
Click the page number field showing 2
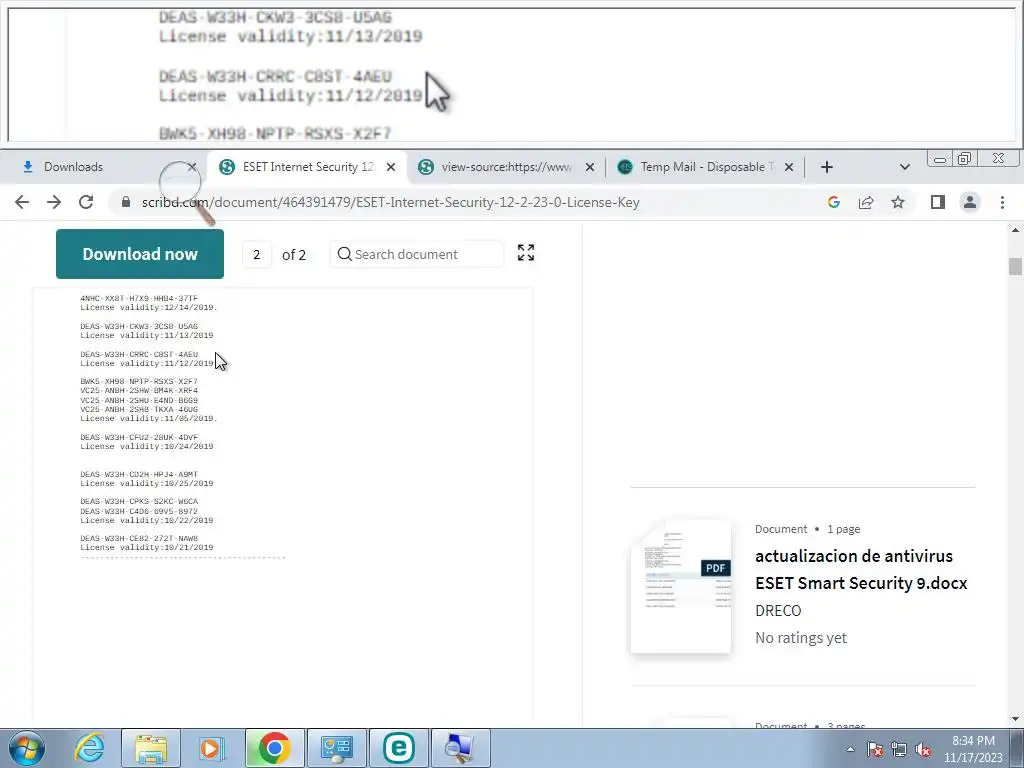pyautogui.click(x=257, y=255)
